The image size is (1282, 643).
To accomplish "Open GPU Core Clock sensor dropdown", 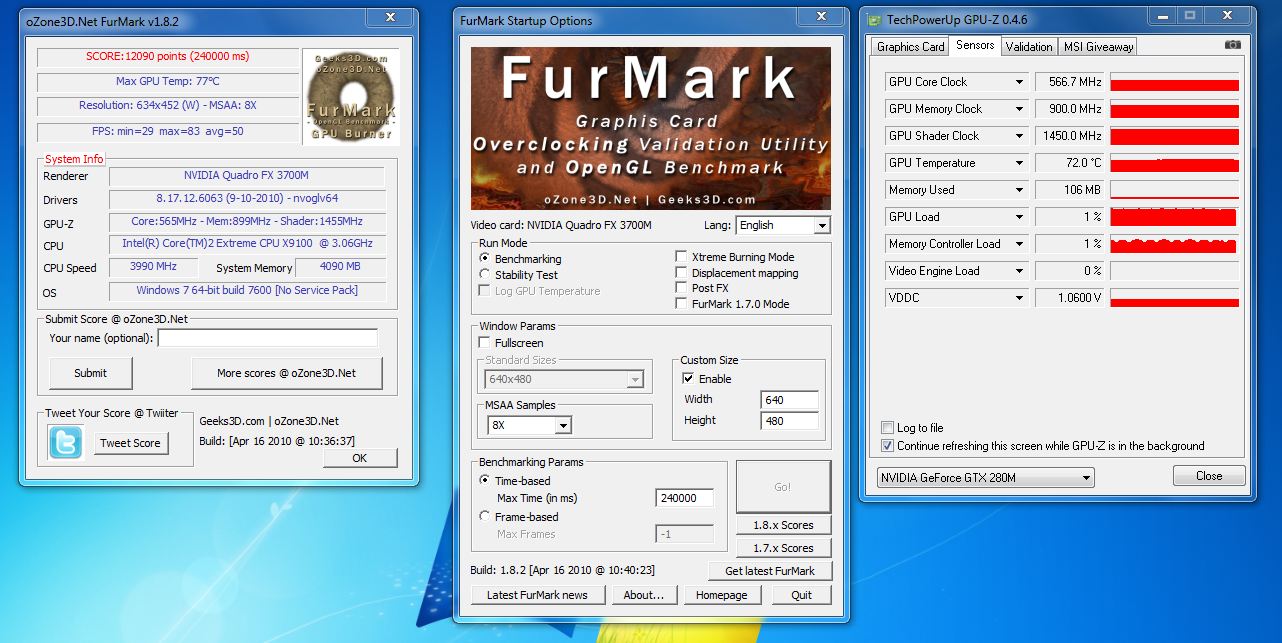I will pyautogui.click(x=1020, y=82).
